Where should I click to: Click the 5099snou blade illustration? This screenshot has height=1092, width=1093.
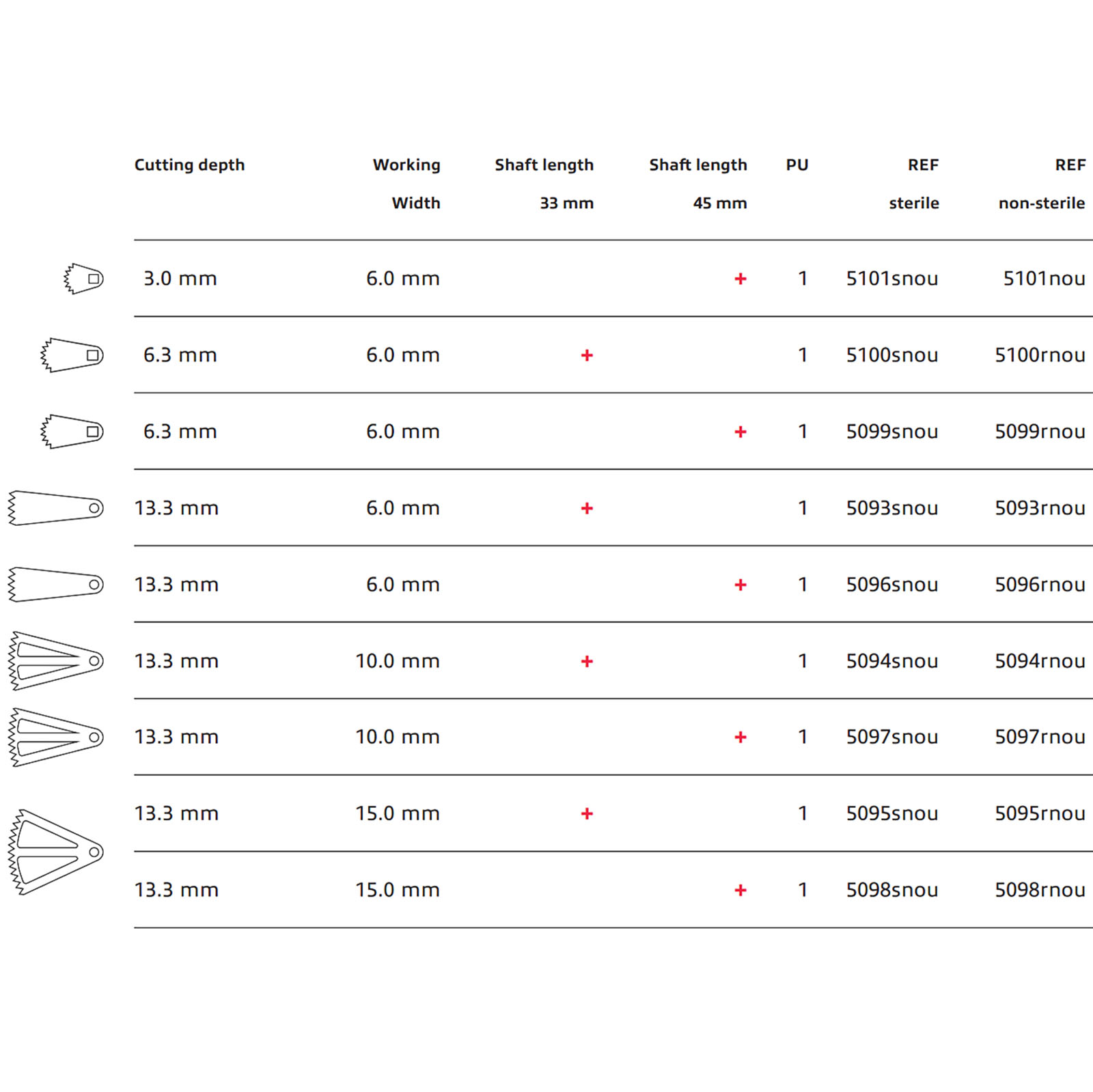72,432
